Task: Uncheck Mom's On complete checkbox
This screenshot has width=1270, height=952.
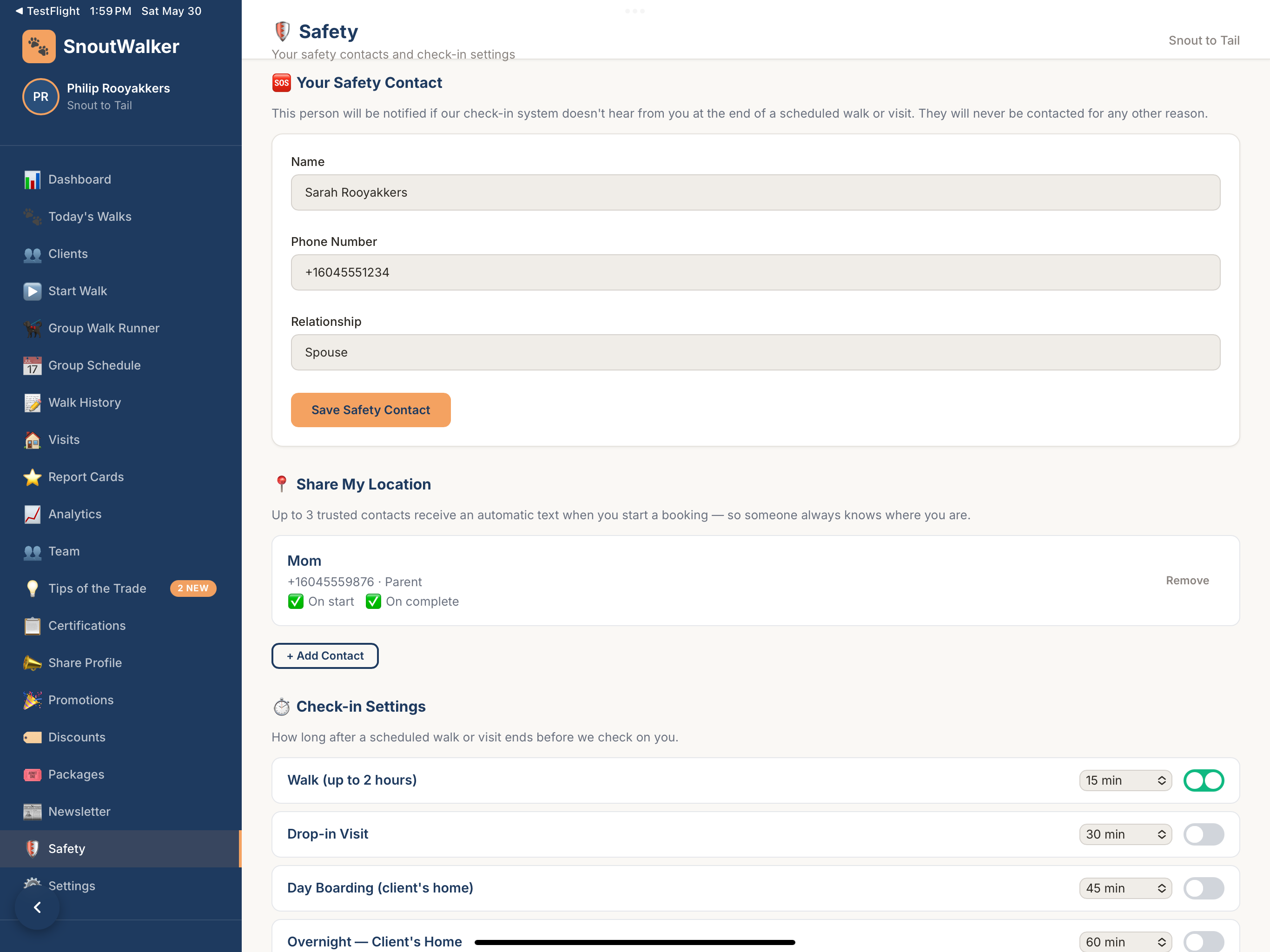Action: point(373,602)
